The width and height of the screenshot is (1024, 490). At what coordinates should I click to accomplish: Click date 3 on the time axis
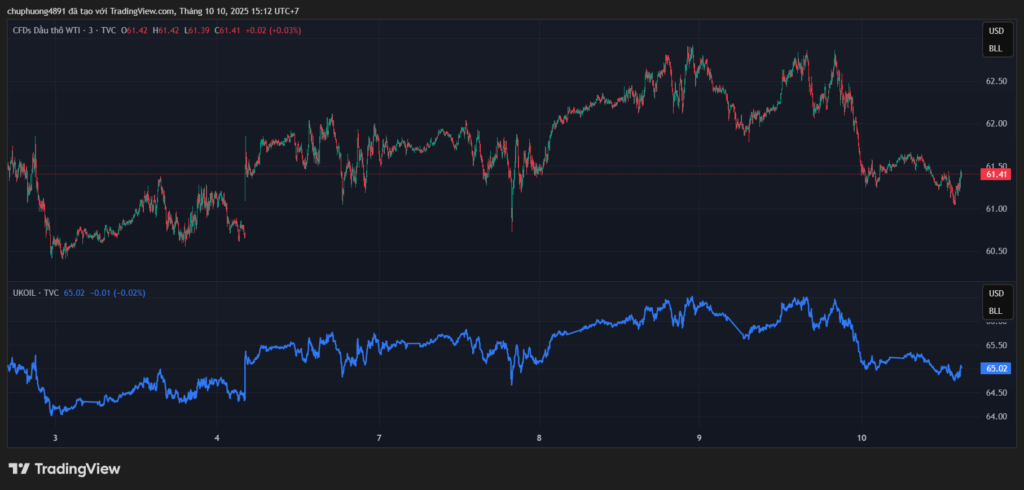coord(55,438)
